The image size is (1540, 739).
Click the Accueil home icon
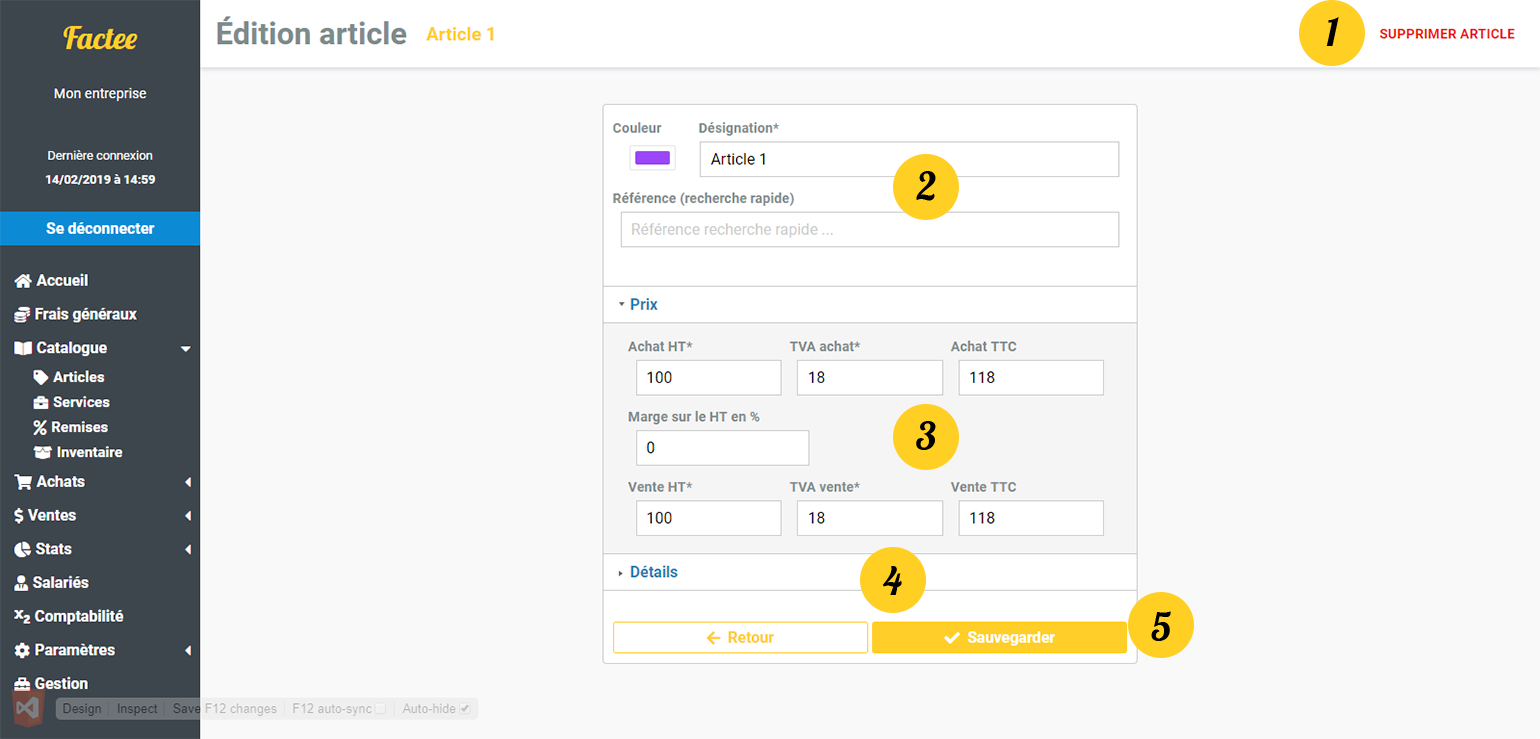tap(23, 281)
